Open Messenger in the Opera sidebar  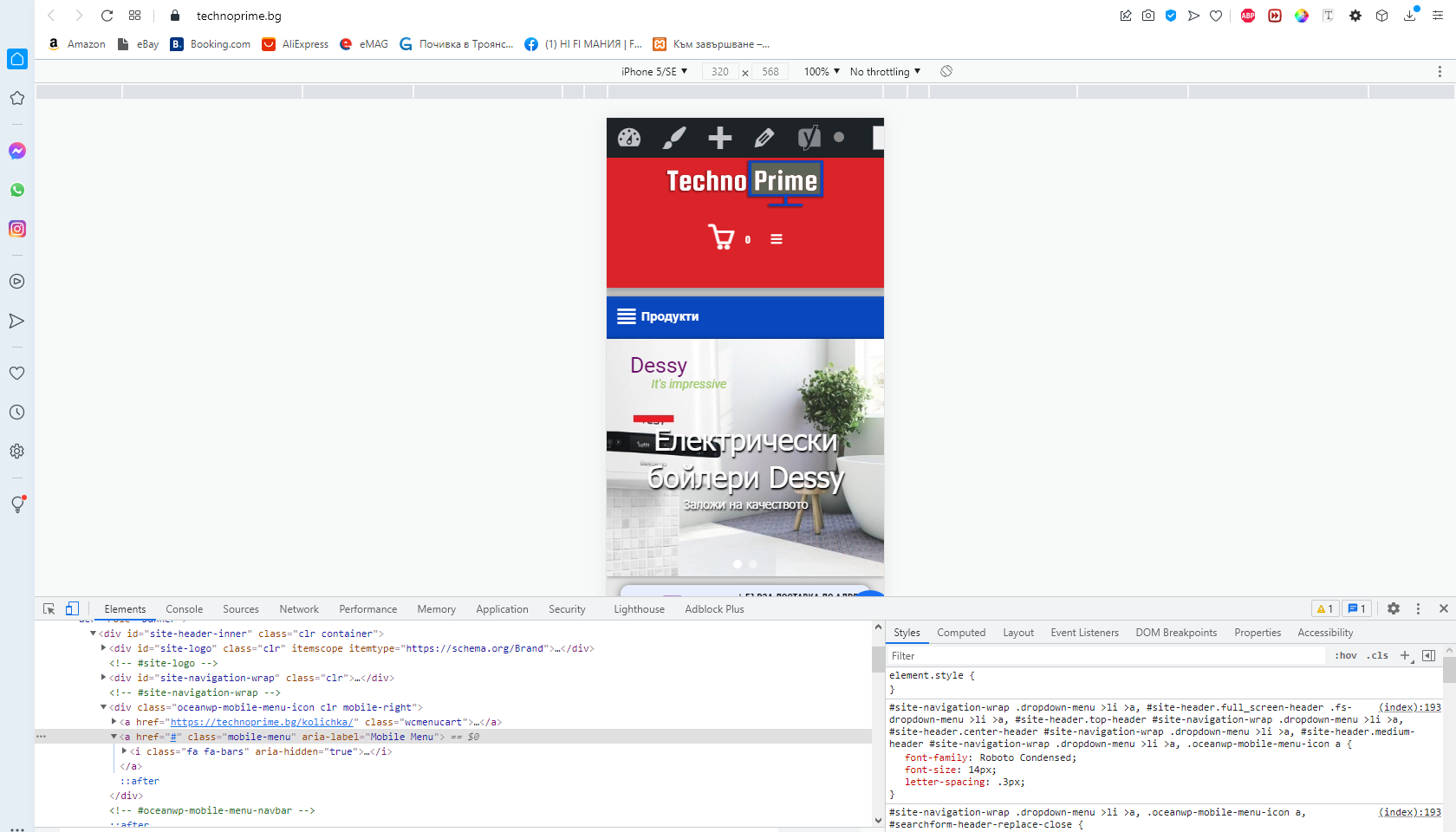pyautogui.click(x=17, y=151)
